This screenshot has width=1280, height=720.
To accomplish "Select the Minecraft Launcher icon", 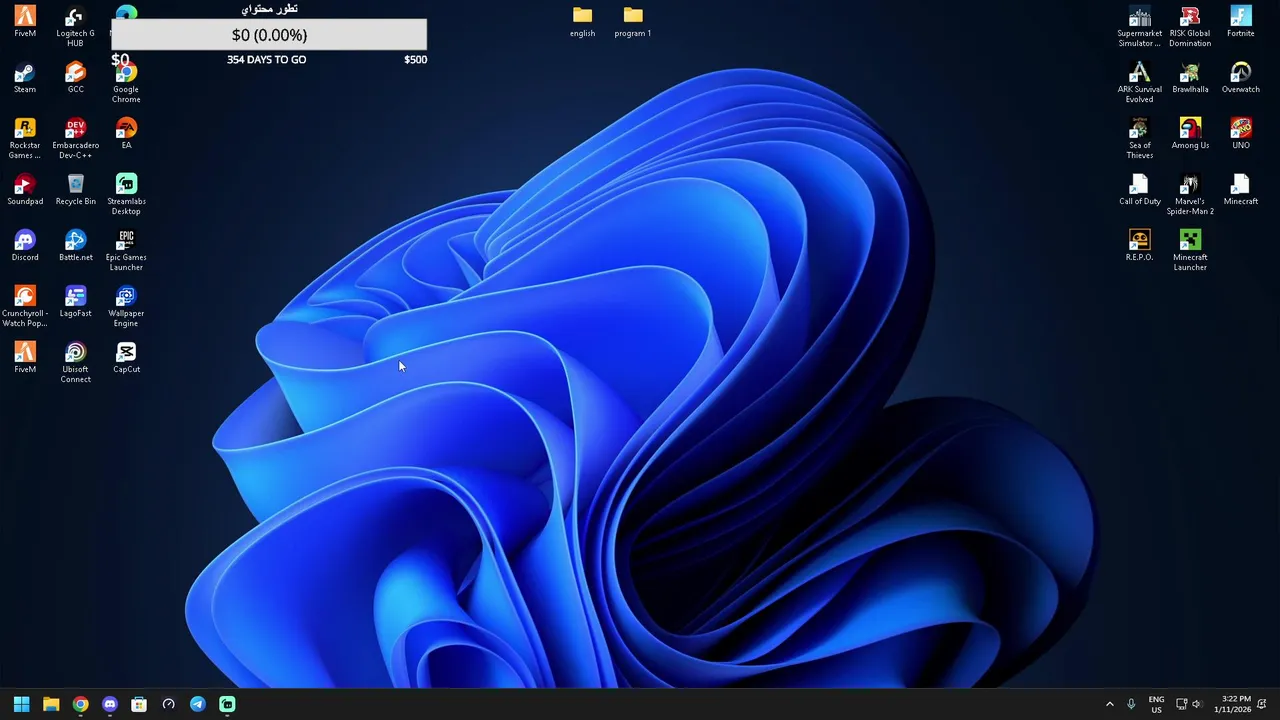I will (x=1190, y=251).
